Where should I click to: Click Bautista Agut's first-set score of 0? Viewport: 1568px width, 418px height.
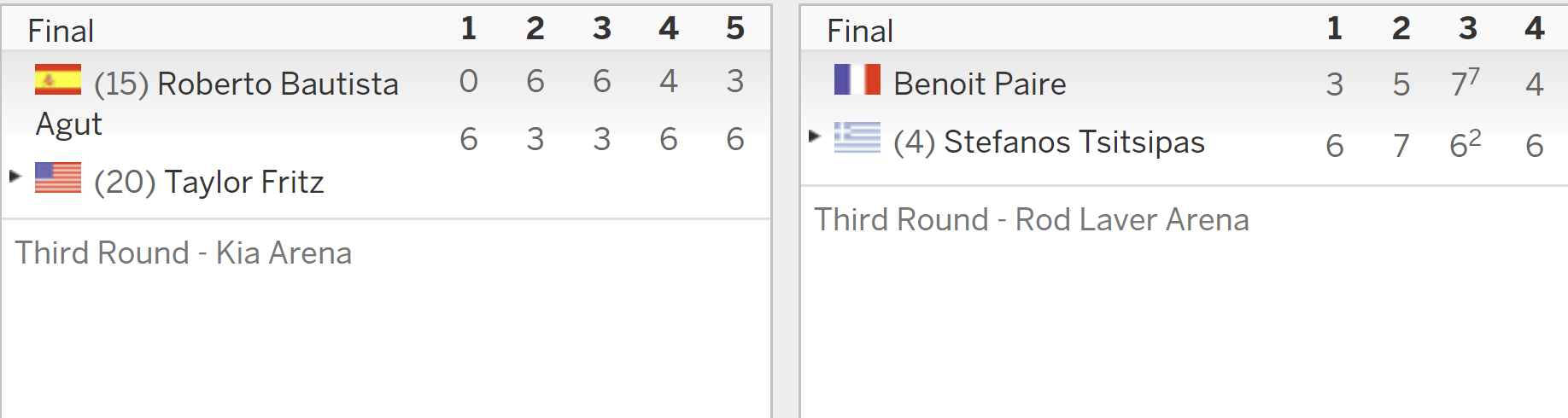point(469,81)
